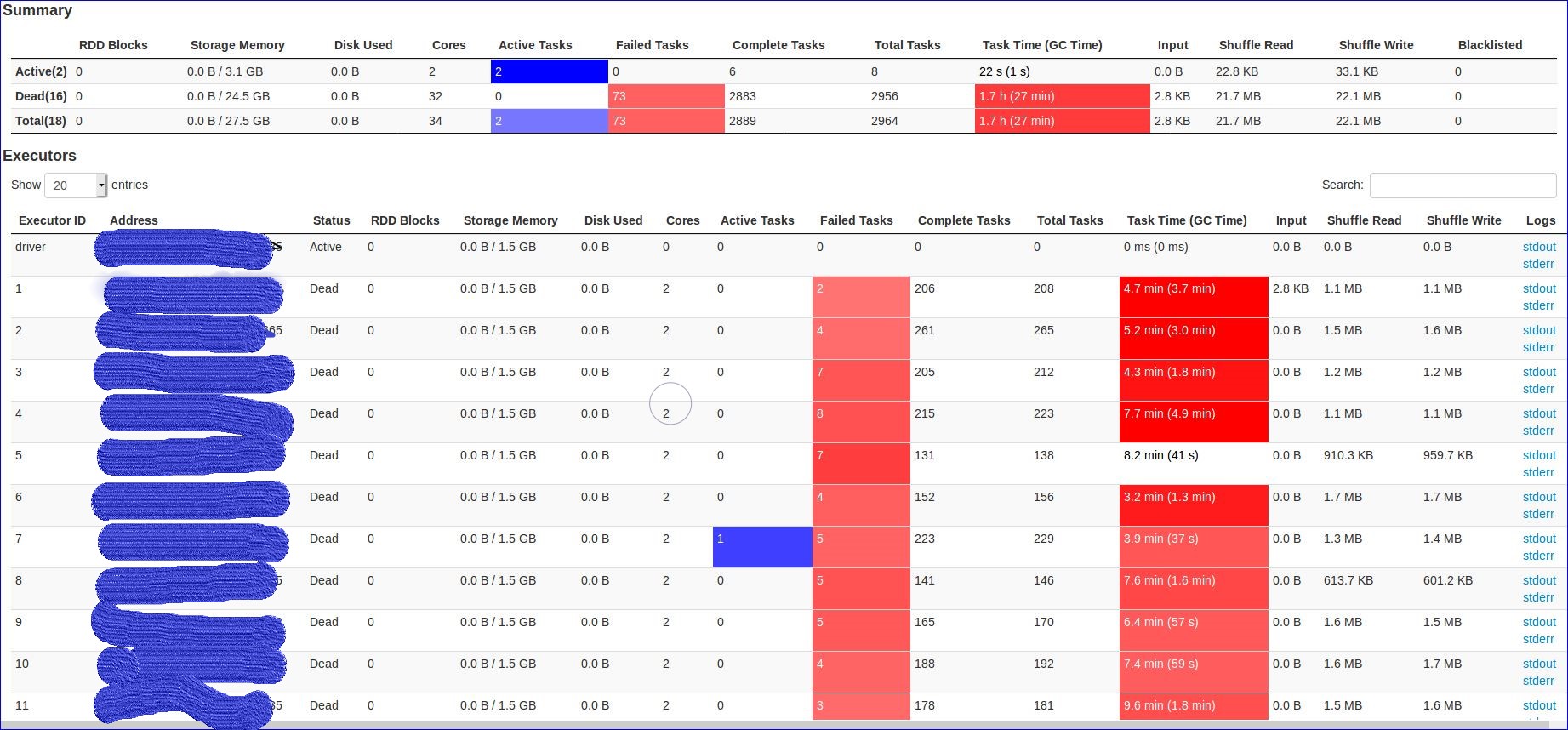Open stderr log for executor 3

tap(1538, 389)
